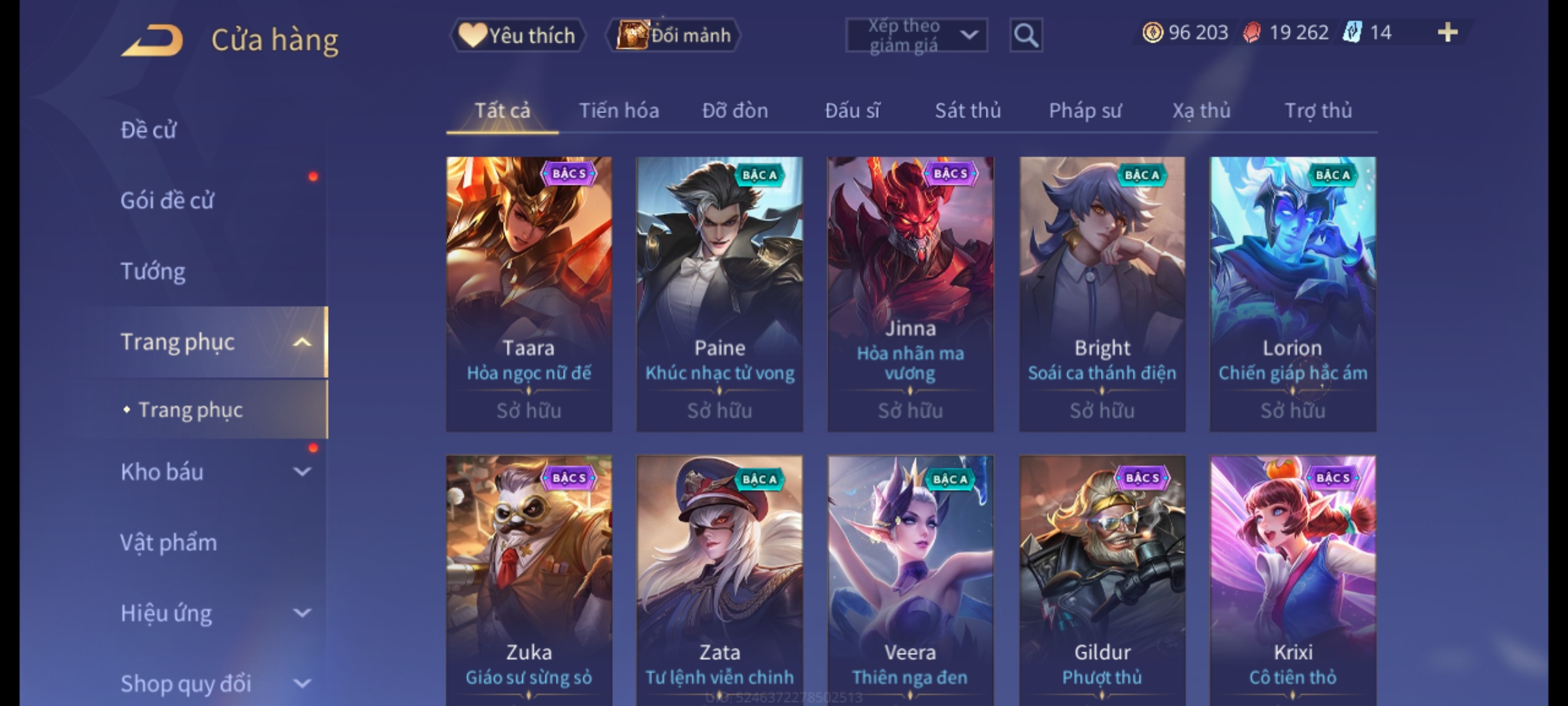This screenshot has height=706, width=1568.
Task: Open the Xếp theo giảm giá dropdown
Action: point(916,35)
